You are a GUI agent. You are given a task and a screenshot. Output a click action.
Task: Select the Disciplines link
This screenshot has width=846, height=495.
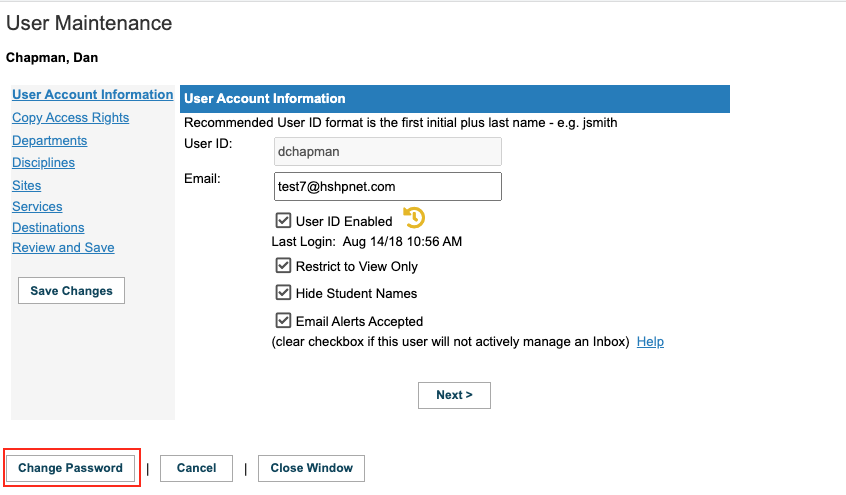(x=44, y=162)
